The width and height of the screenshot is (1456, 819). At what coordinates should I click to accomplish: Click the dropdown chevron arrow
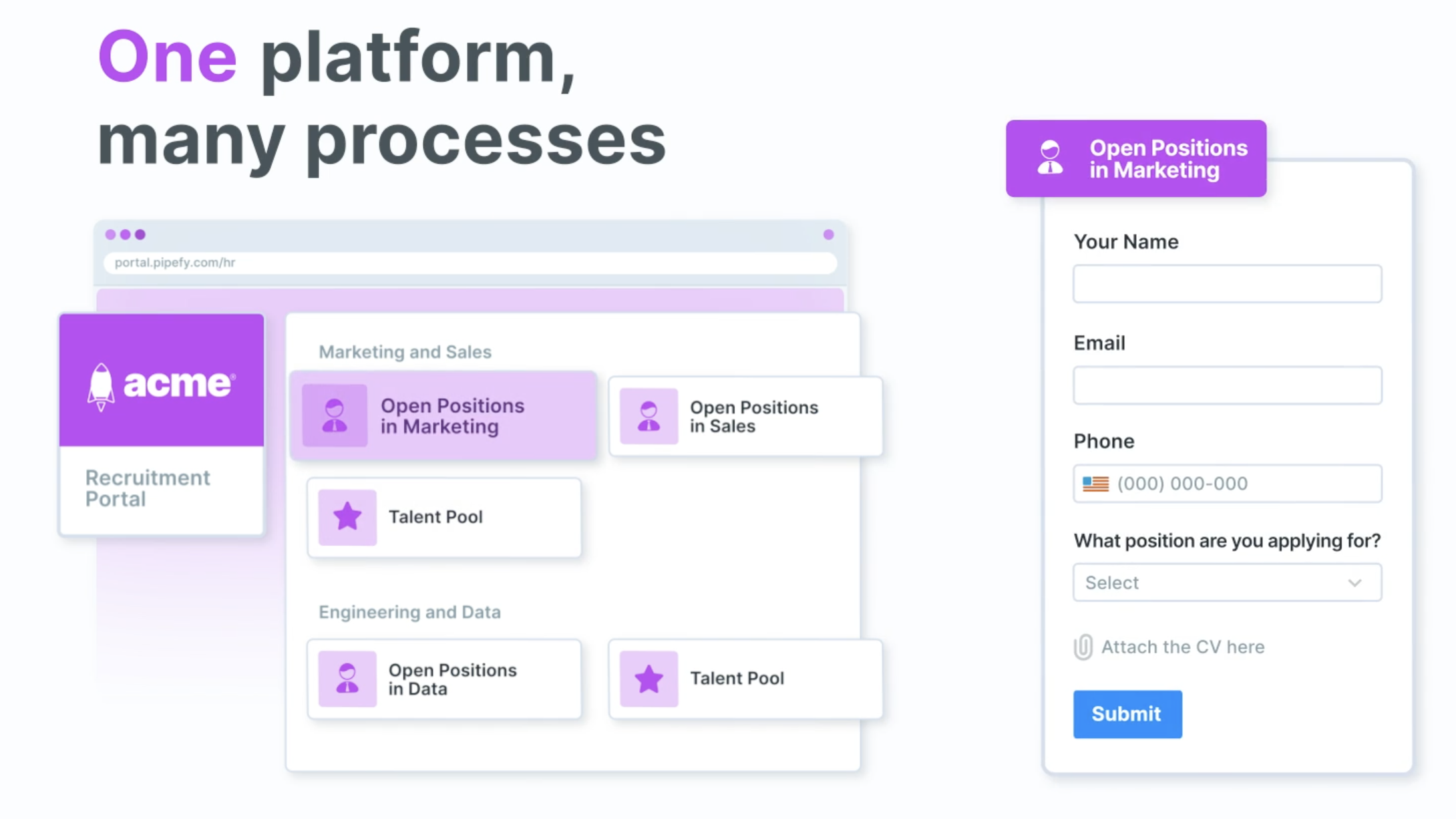coord(1354,583)
